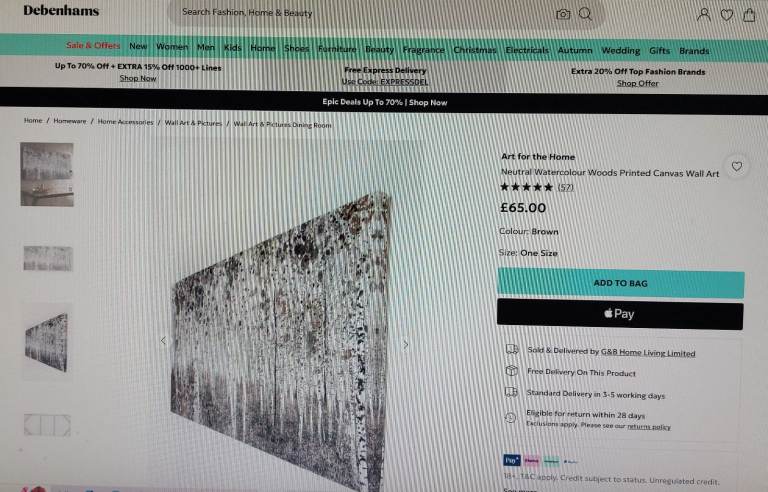This screenshot has width=768, height=492.
Task: Open the Sale & Offers menu
Action: pyautogui.click(x=93, y=46)
